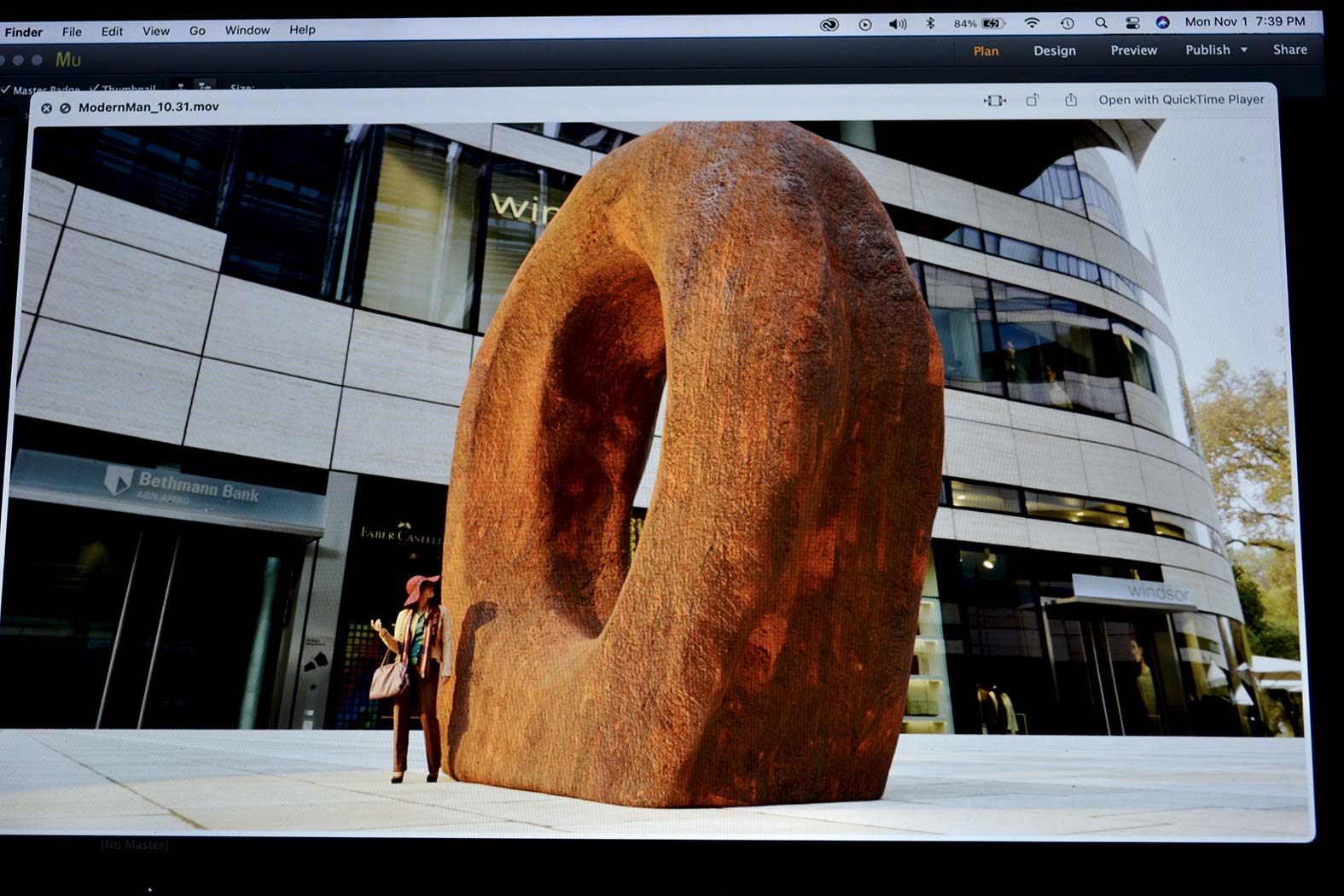Open the volume control in menu bar
1344x896 pixels.
click(x=897, y=24)
